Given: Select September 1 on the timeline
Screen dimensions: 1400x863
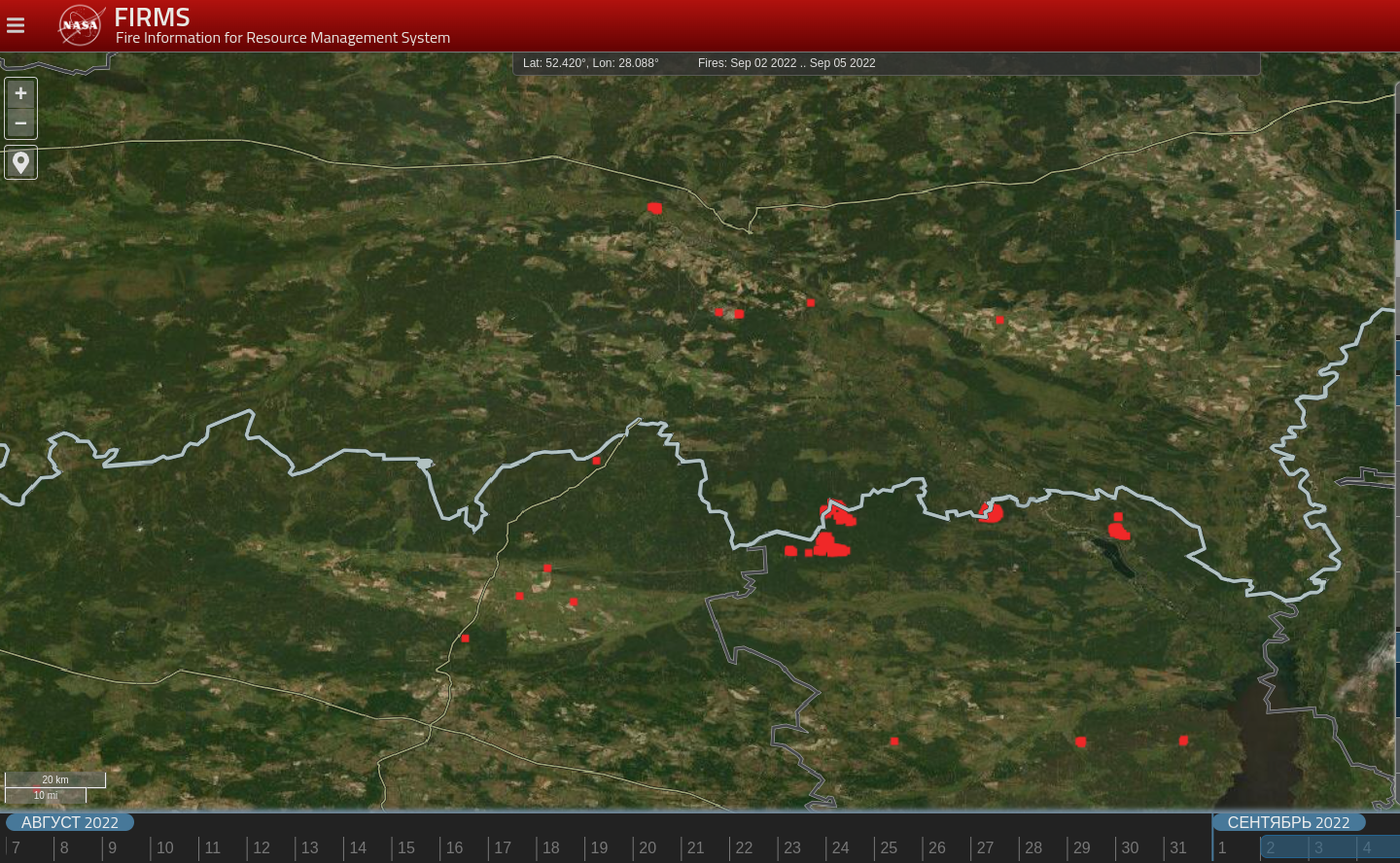Looking at the screenshot, I should click(x=1222, y=847).
